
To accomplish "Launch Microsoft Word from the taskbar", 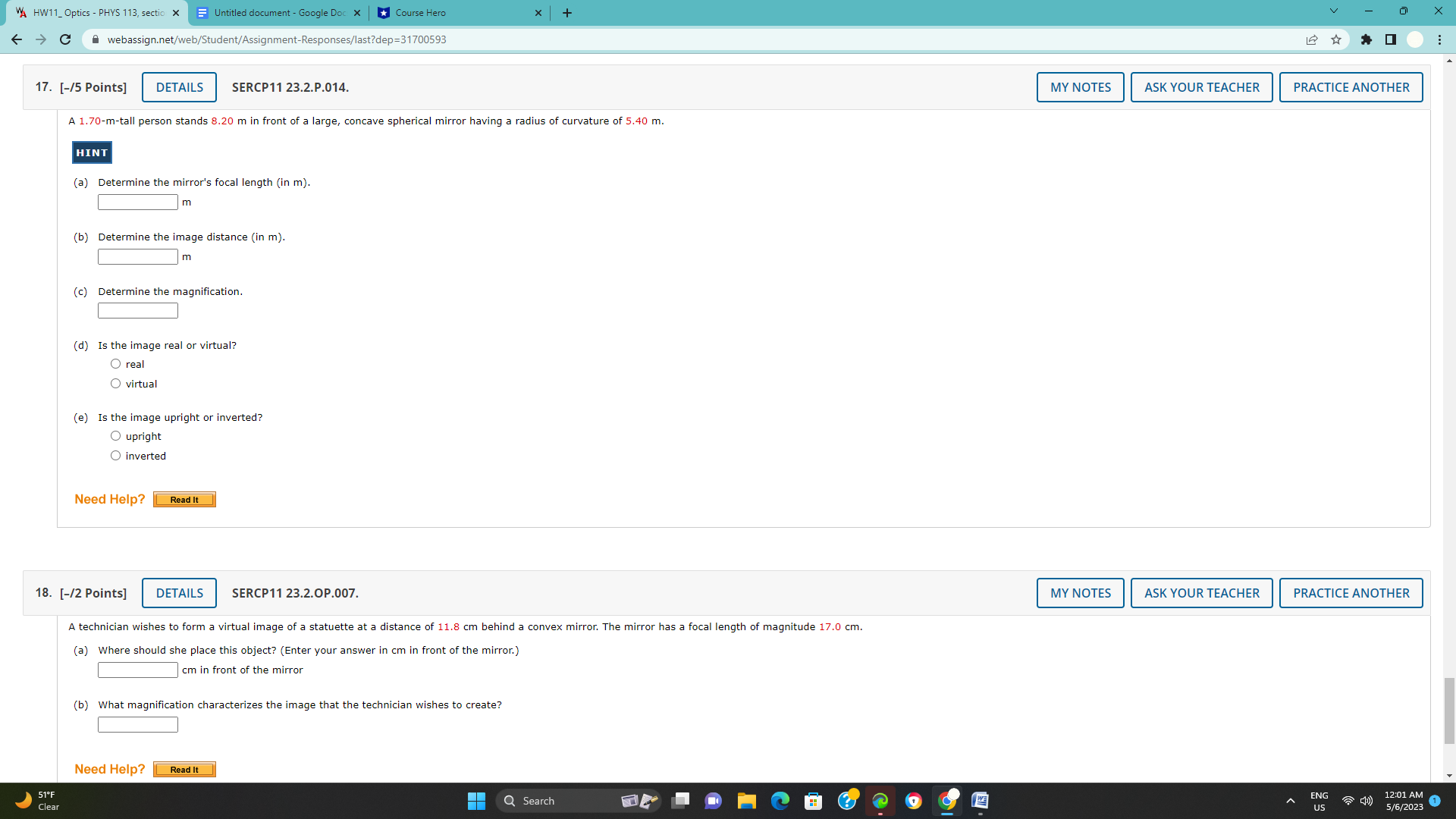I will pyautogui.click(x=980, y=801).
